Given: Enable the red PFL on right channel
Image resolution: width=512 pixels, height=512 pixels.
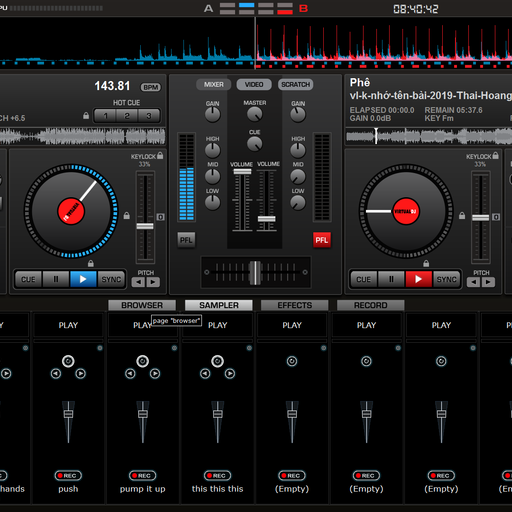Looking at the screenshot, I should [x=322, y=240].
